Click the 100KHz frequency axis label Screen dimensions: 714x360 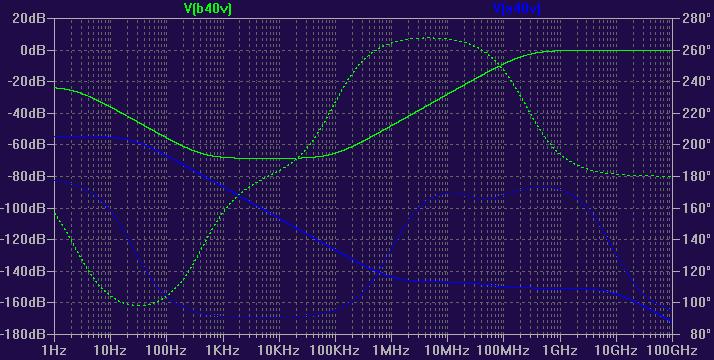[335, 350]
